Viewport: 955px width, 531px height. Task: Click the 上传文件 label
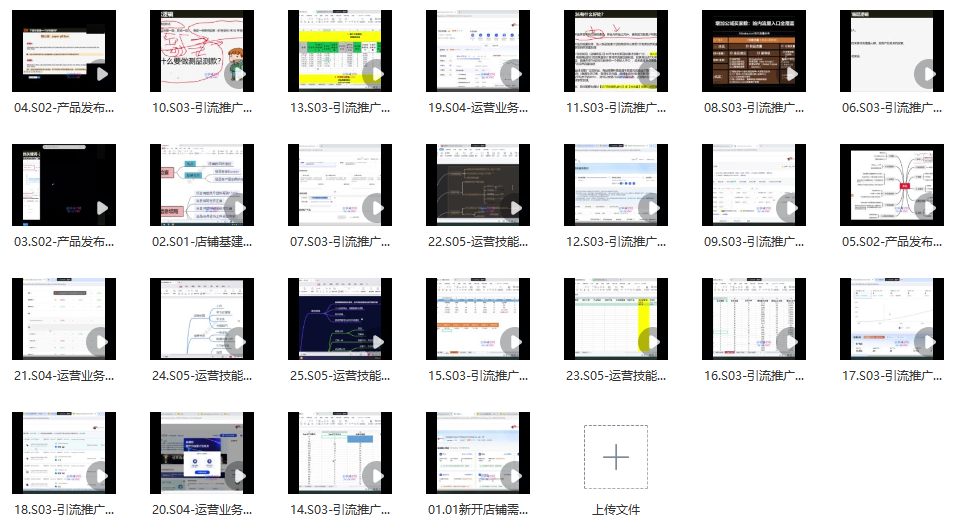coord(616,510)
